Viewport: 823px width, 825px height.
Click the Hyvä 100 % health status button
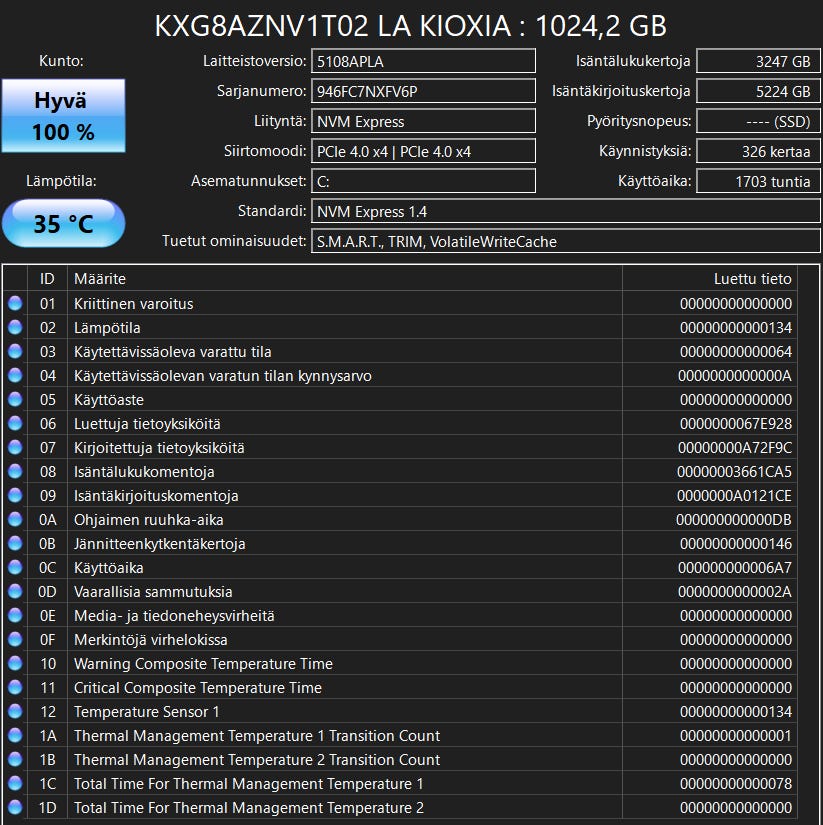64,116
